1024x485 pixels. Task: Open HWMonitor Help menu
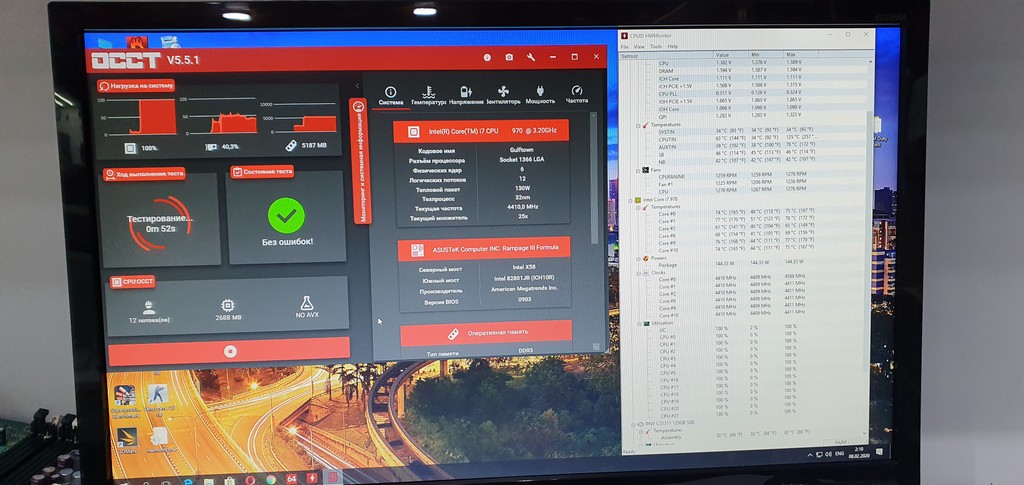pyautogui.click(x=673, y=47)
